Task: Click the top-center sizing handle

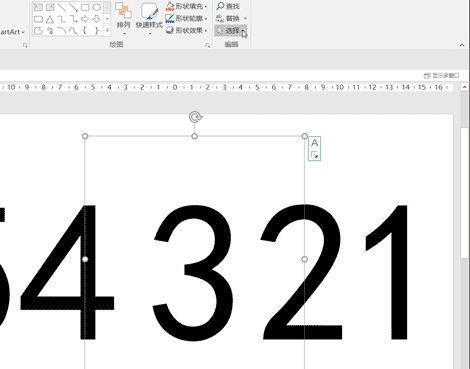Action: click(x=195, y=136)
